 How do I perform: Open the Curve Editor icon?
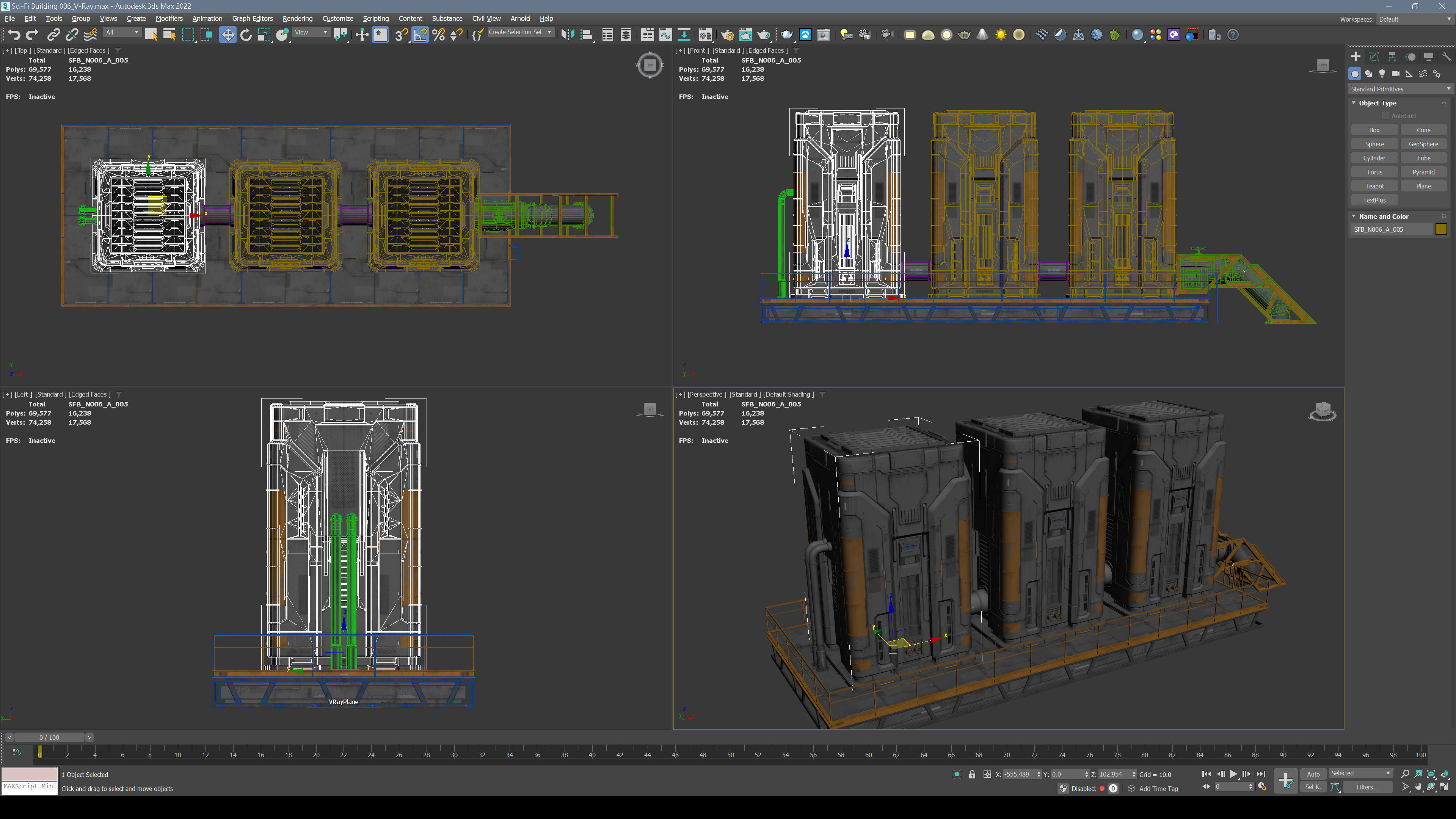666,35
